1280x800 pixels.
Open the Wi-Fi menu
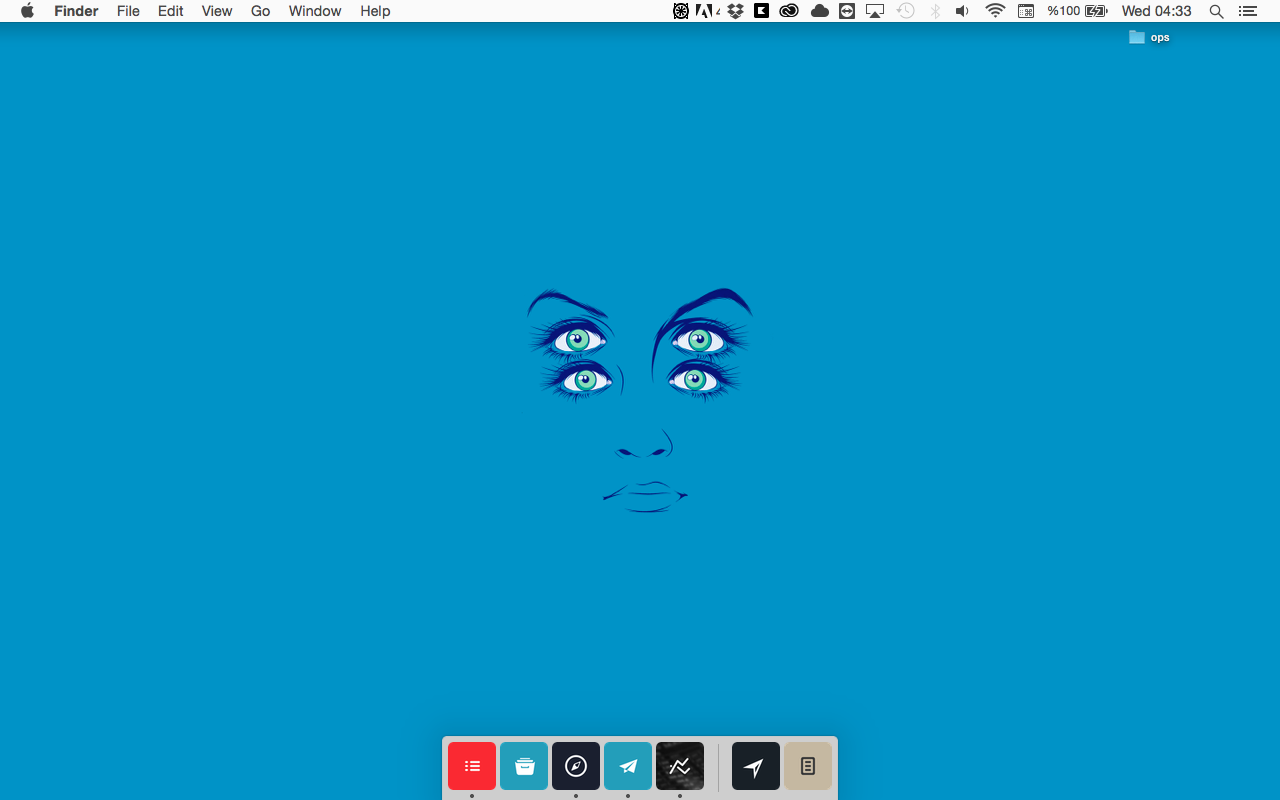(995, 11)
